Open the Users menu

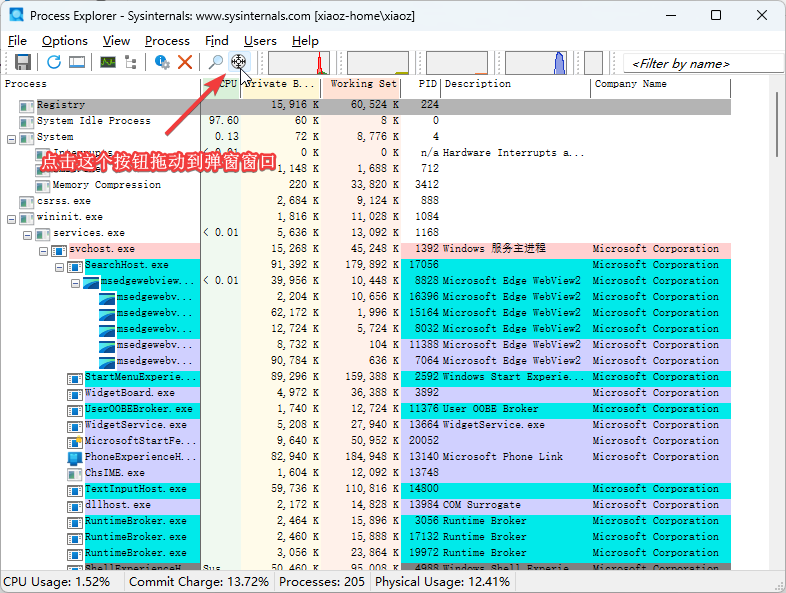260,41
